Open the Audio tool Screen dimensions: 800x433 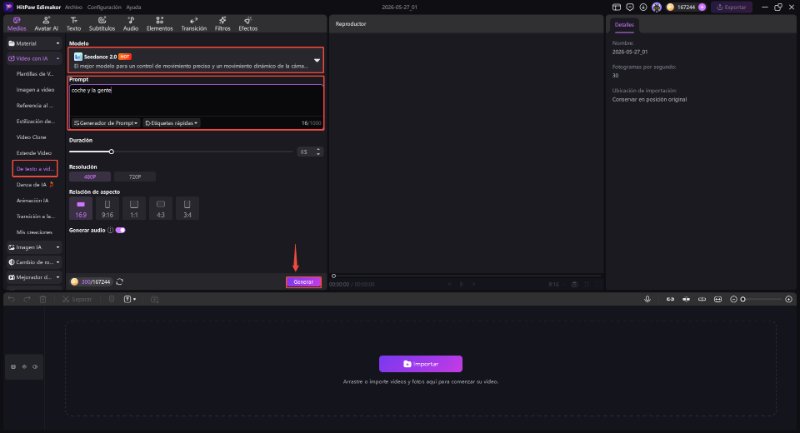[x=131, y=24]
